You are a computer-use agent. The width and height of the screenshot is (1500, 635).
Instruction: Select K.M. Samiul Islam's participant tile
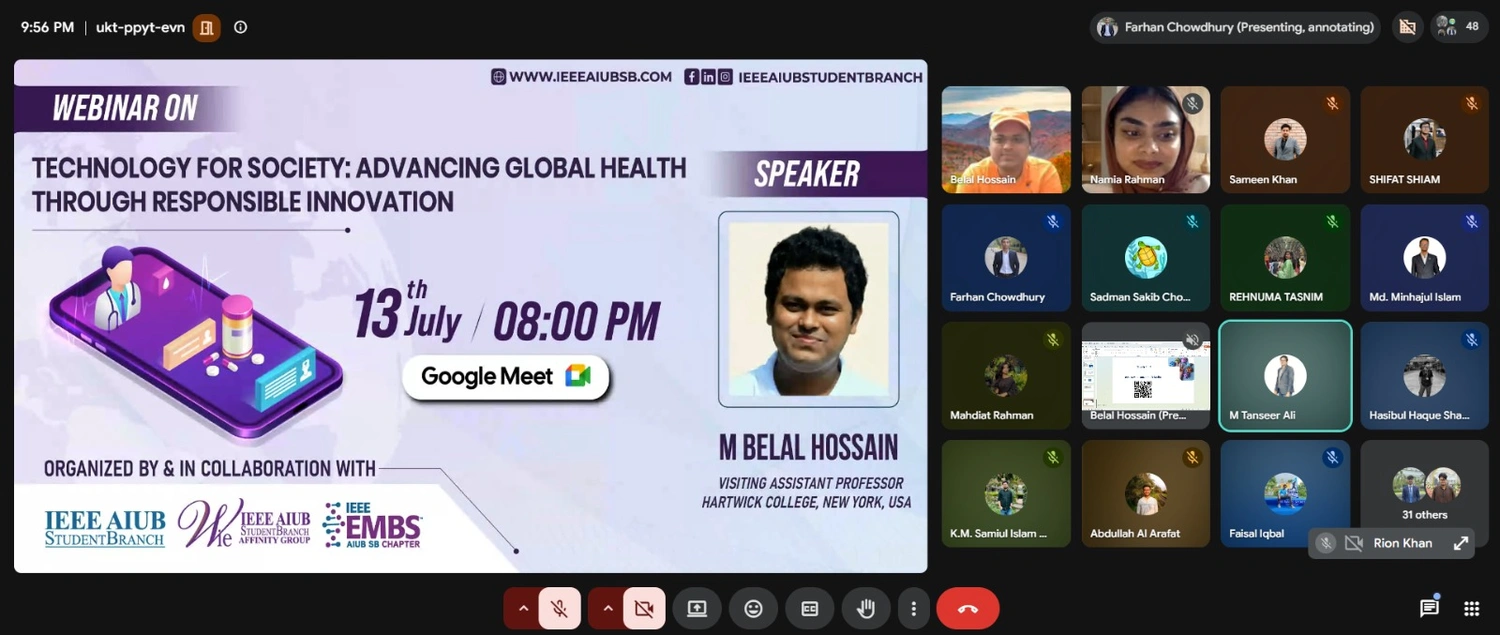pyautogui.click(x=1006, y=494)
